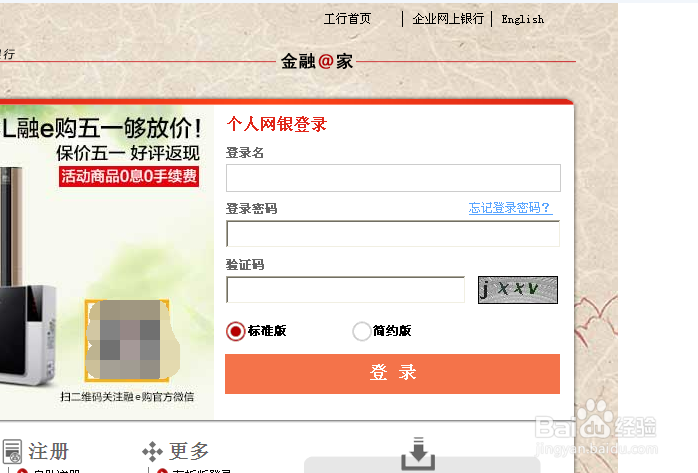
Task: Click the 金融@家 logo
Action: [x=317, y=61]
